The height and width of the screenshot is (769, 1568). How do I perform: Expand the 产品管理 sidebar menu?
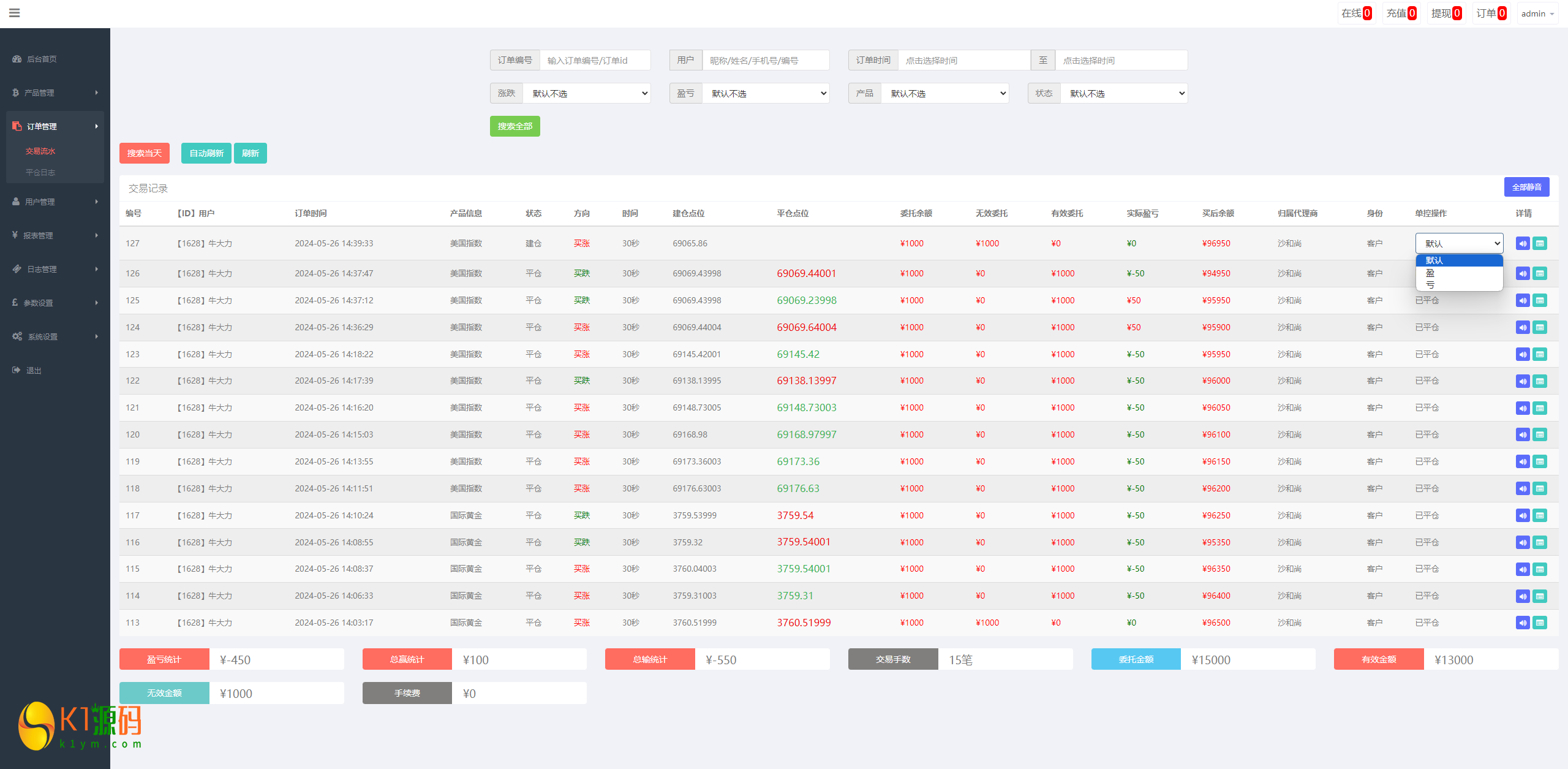pyautogui.click(x=55, y=93)
